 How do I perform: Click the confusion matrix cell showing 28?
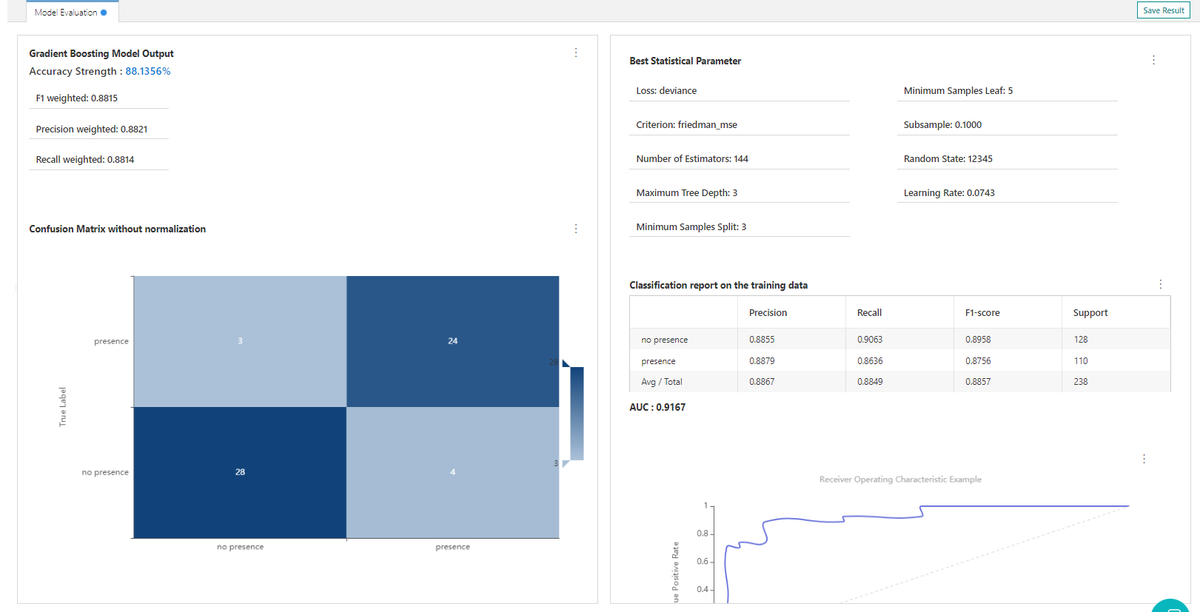tap(240, 472)
